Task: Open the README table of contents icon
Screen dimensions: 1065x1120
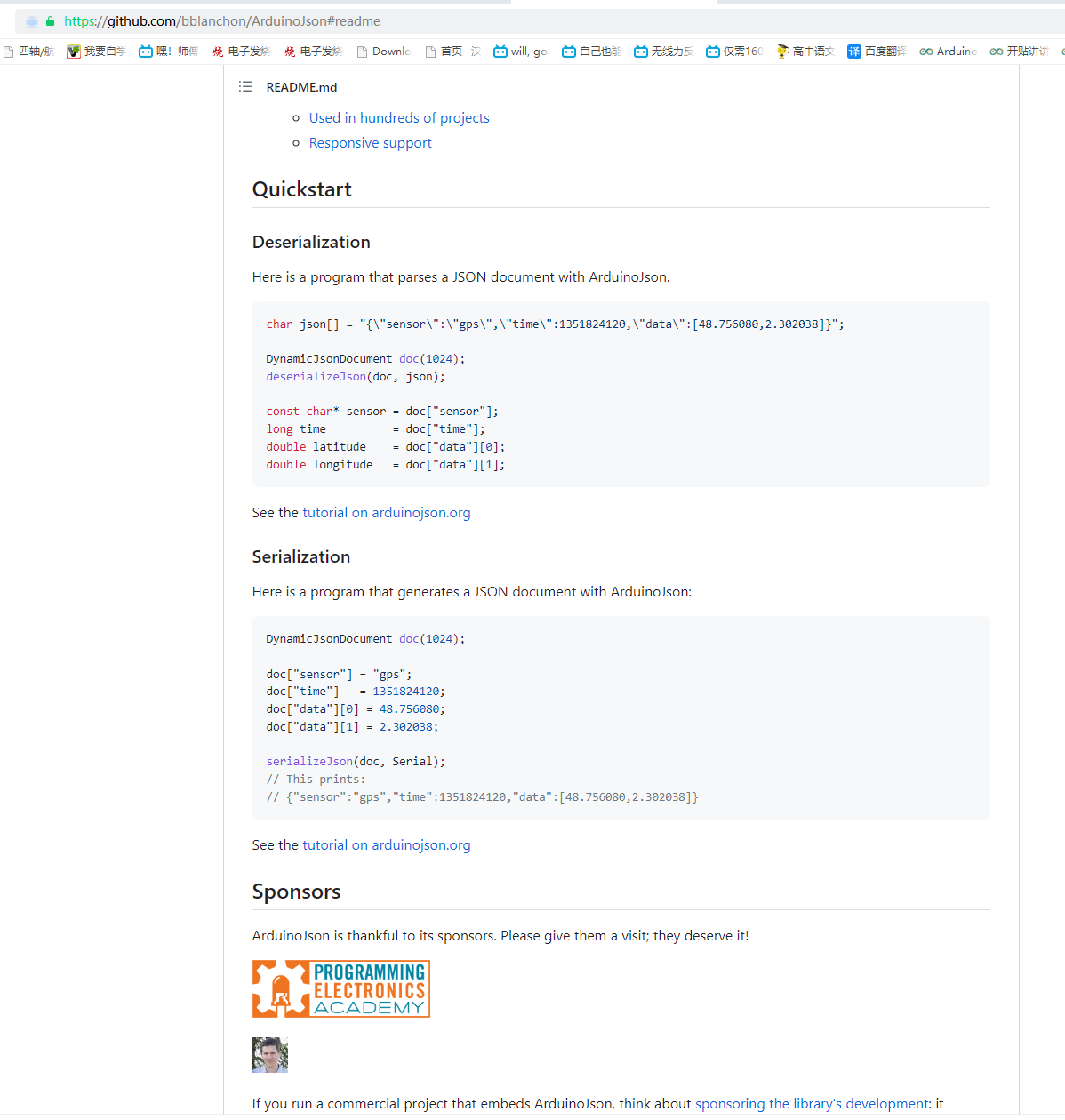Action: [x=245, y=86]
